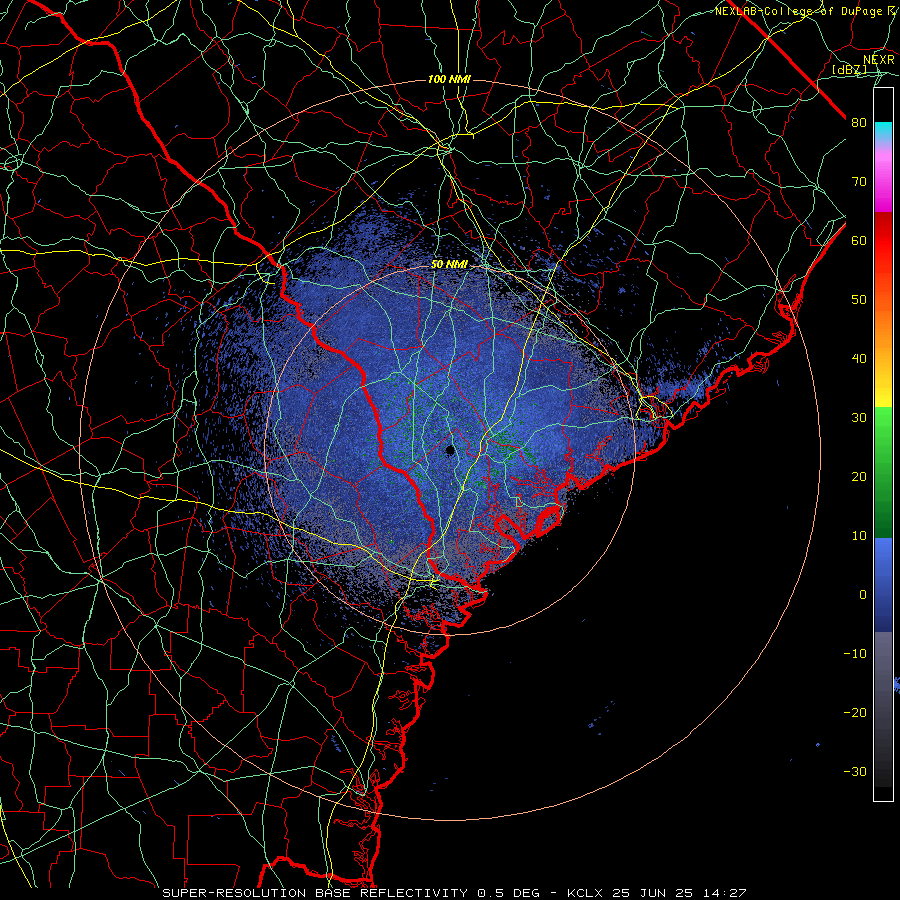900x900 pixels.
Task: Click the 50 NMI range ring label
Action: pyautogui.click(x=449, y=265)
